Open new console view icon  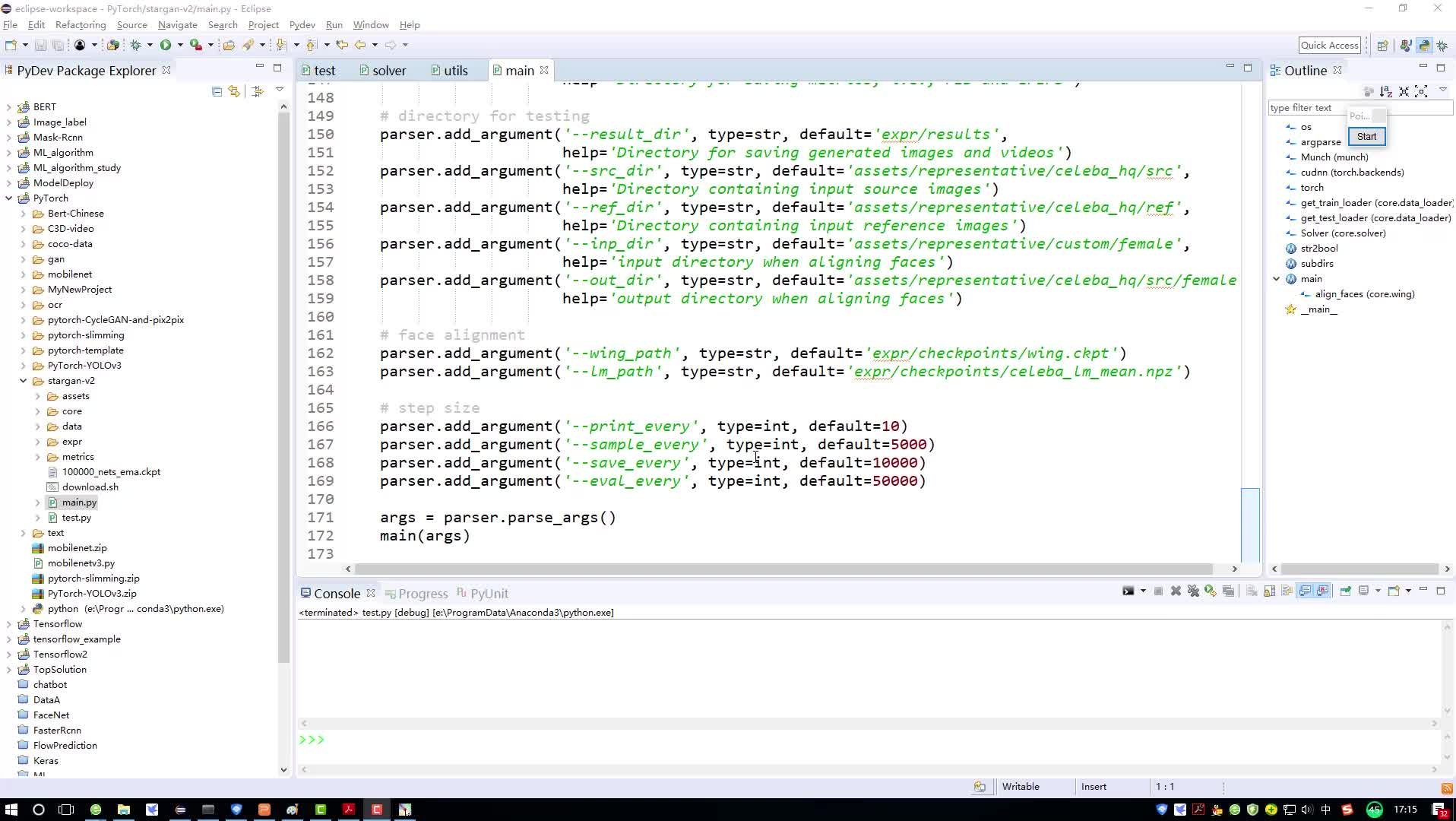[x=1394, y=591]
